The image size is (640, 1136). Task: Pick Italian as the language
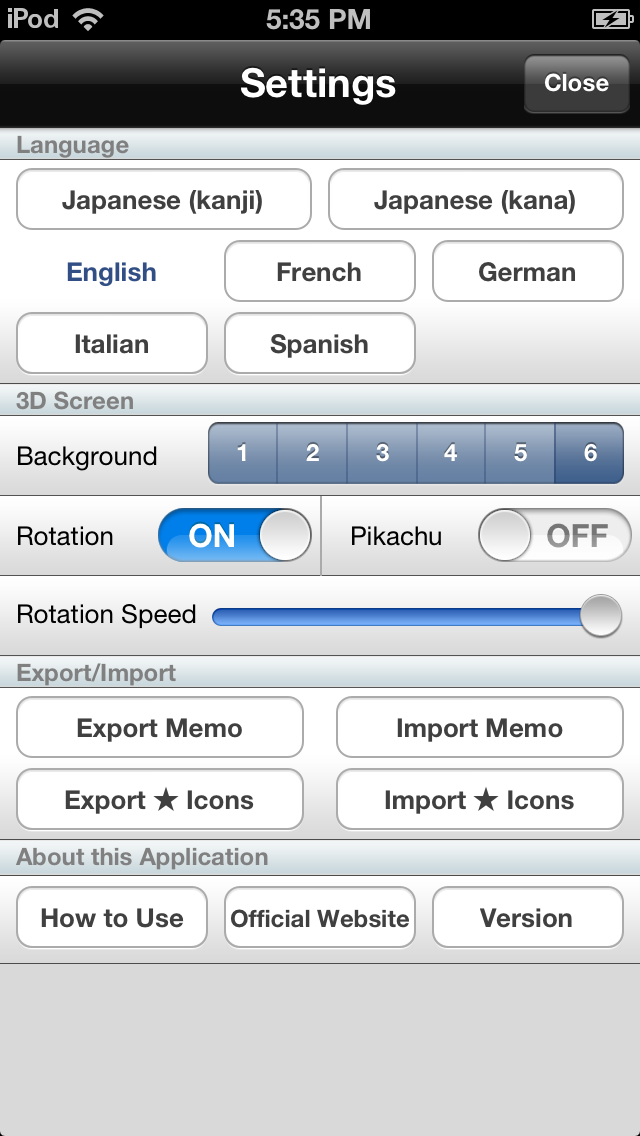tap(111, 344)
